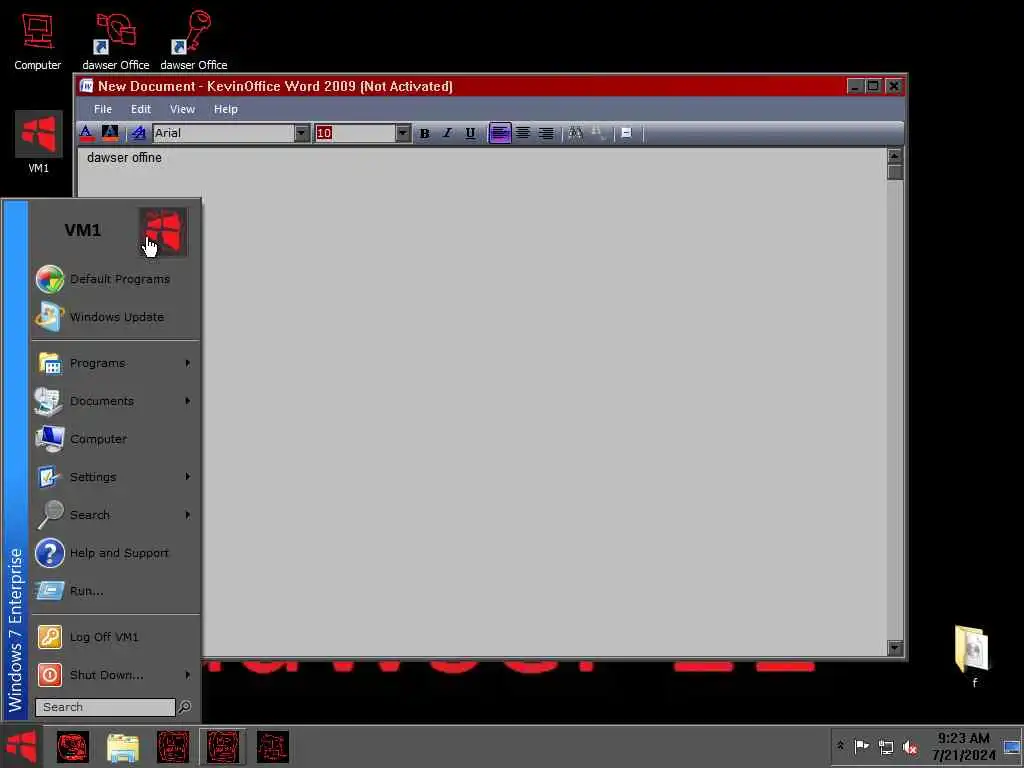
Task: Open the font name dropdown arrow
Action: click(301, 133)
